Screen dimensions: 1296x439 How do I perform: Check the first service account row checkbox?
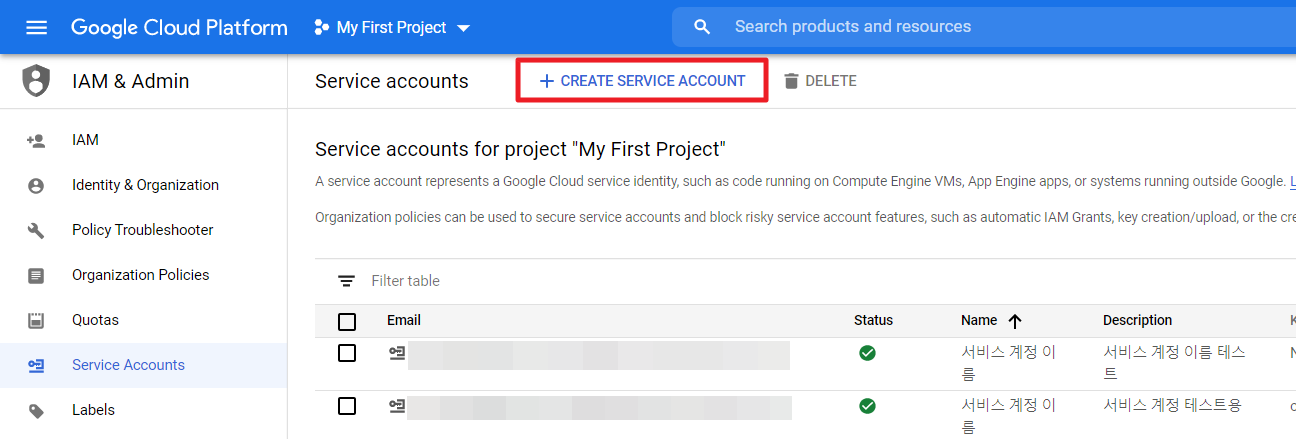pos(347,353)
